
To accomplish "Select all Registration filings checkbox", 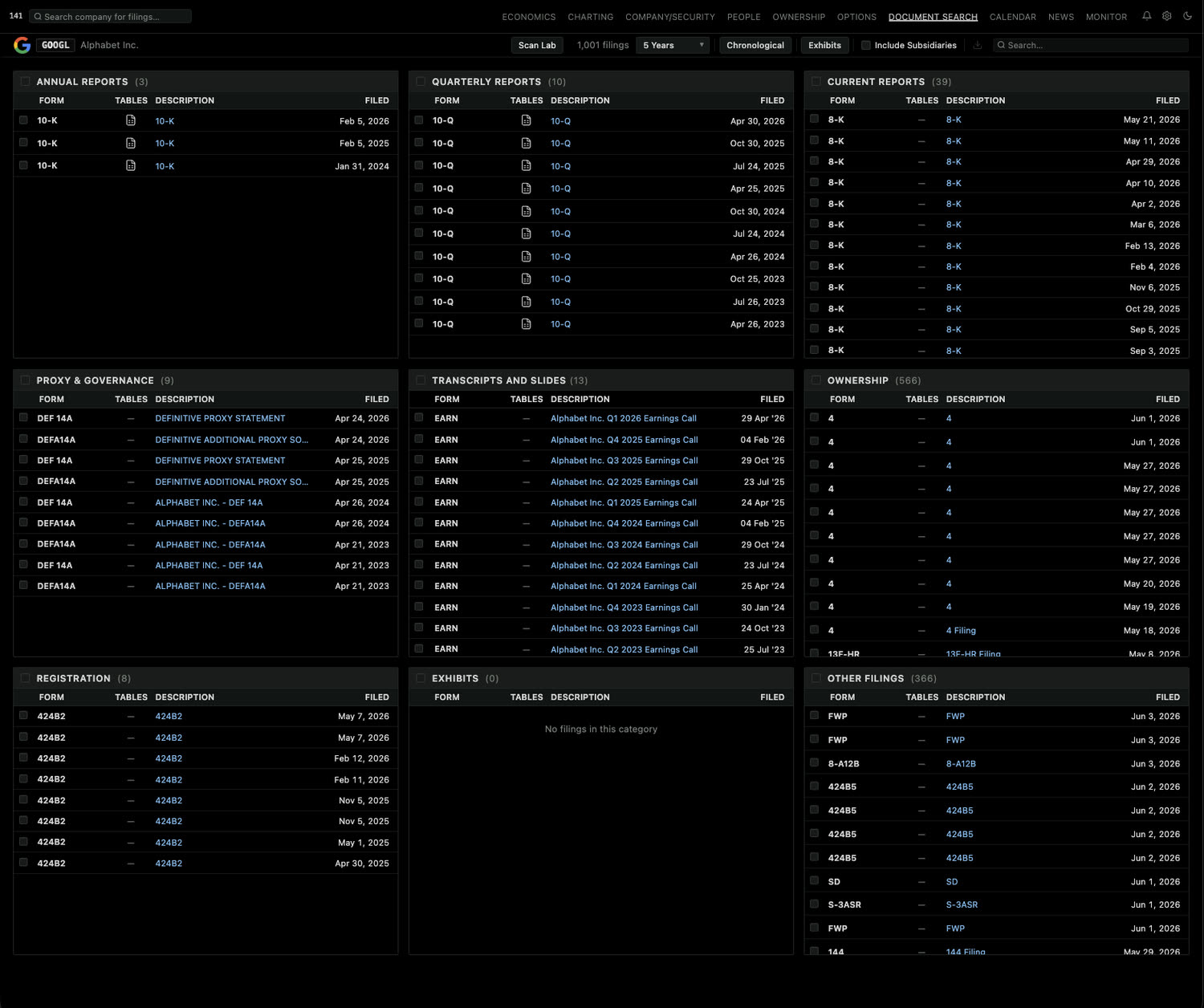I will tap(25, 678).
